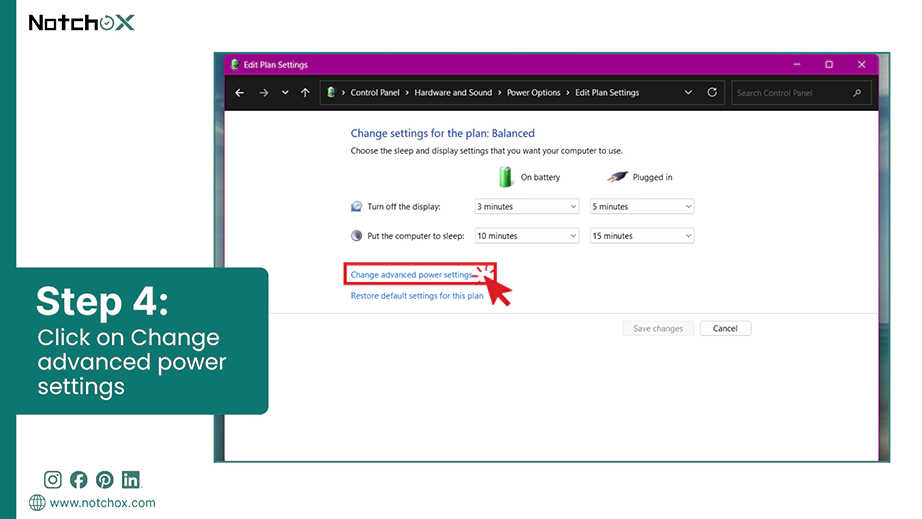
Task: Open display-off Plugged in dropdown showing 5 minutes
Action: pyautogui.click(x=642, y=206)
